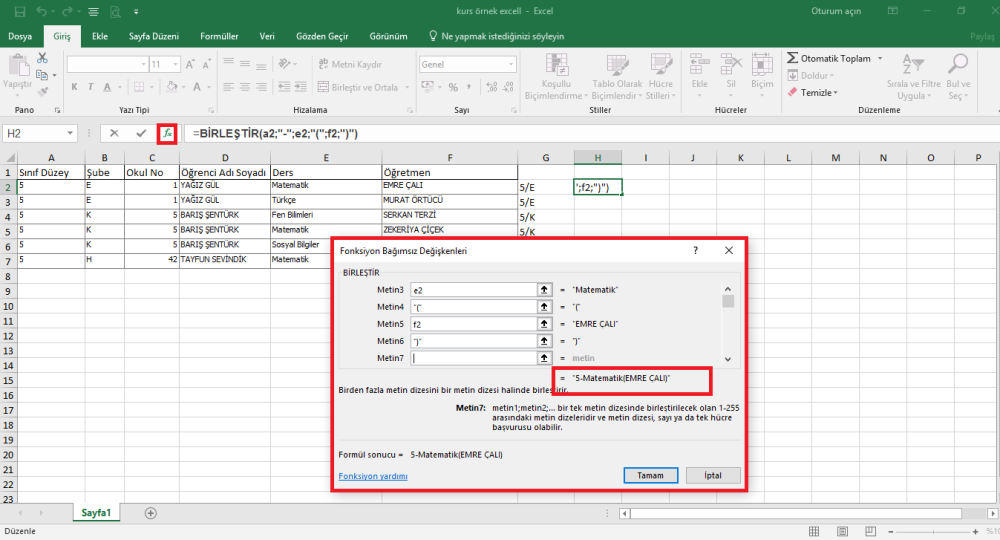Click the Metin5 range selector arrow icon
Screen dimensions: 1000x540
click(x=544, y=324)
